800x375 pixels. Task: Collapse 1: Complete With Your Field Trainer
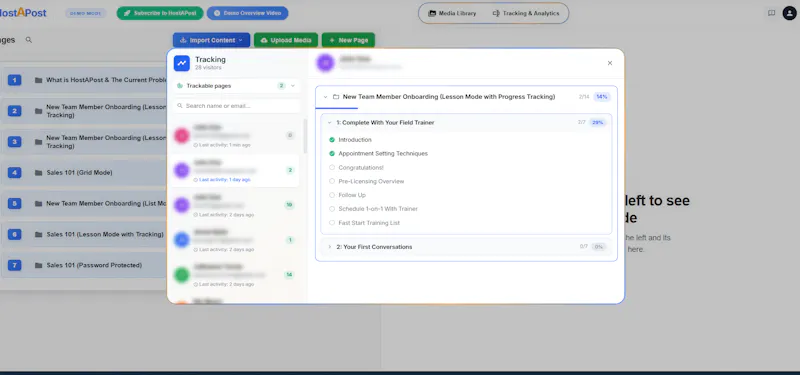pos(330,122)
